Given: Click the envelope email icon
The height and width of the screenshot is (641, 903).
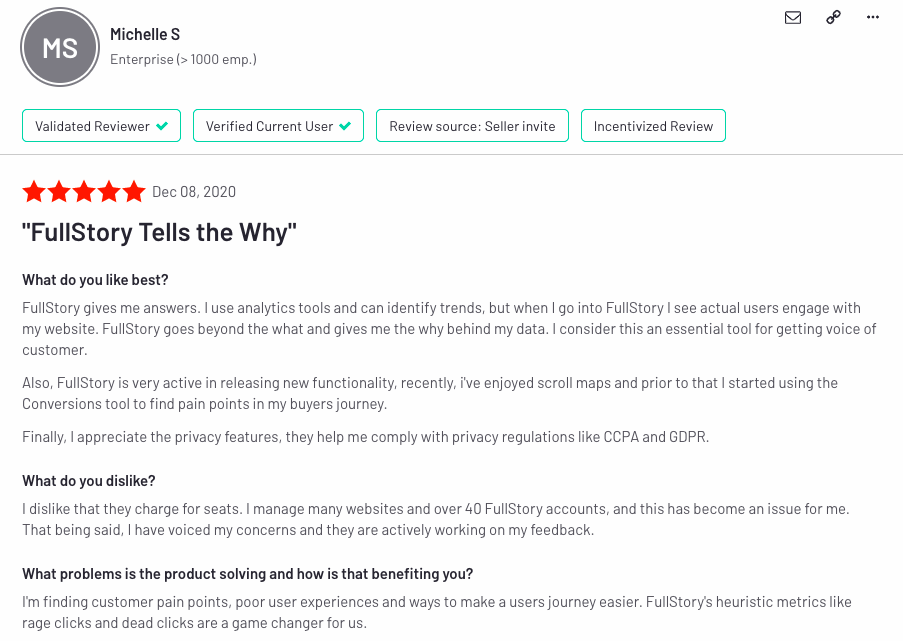Looking at the screenshot, I should pos(793,18).
